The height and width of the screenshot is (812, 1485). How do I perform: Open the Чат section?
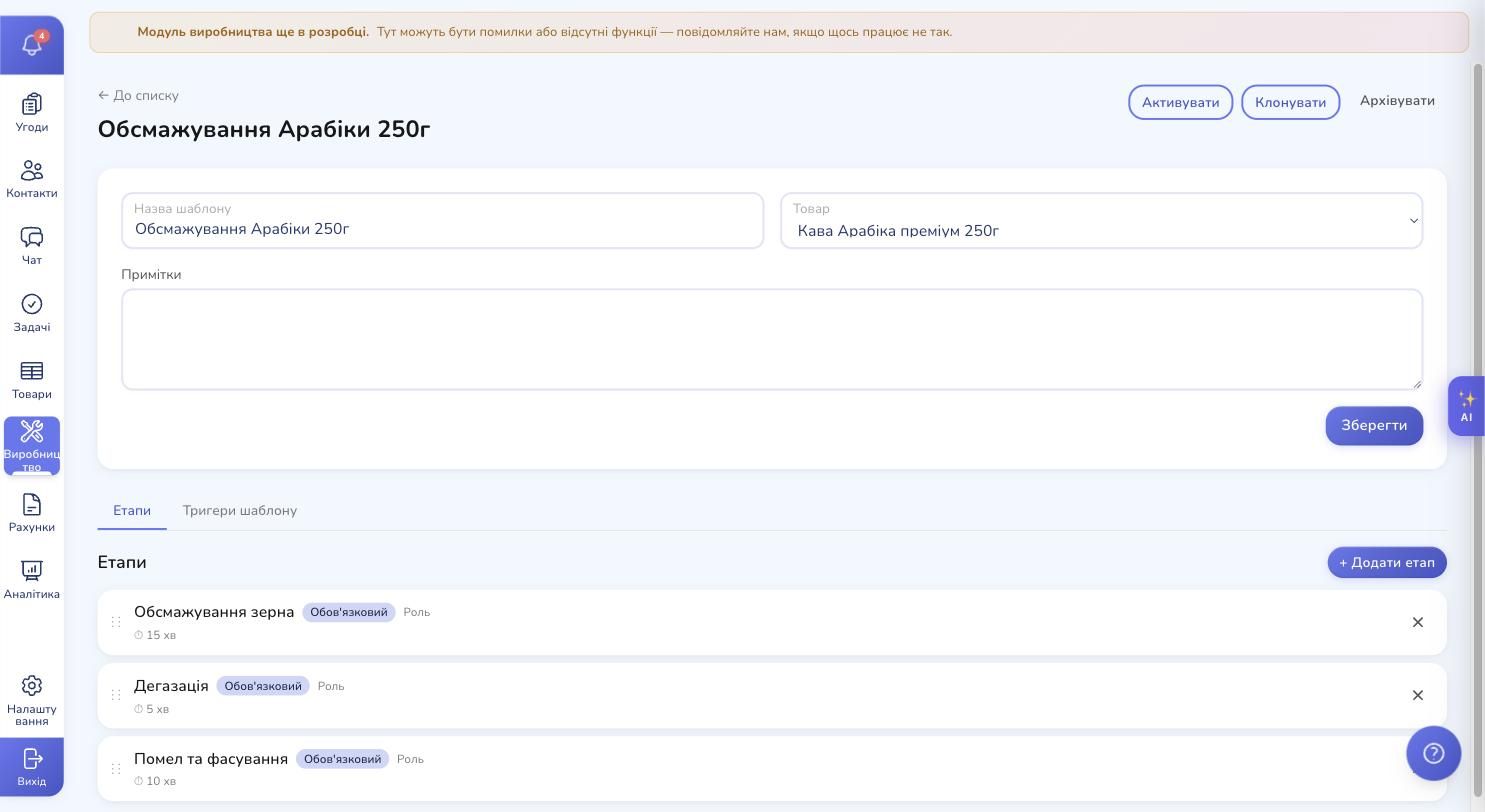(x=32, y=246)
